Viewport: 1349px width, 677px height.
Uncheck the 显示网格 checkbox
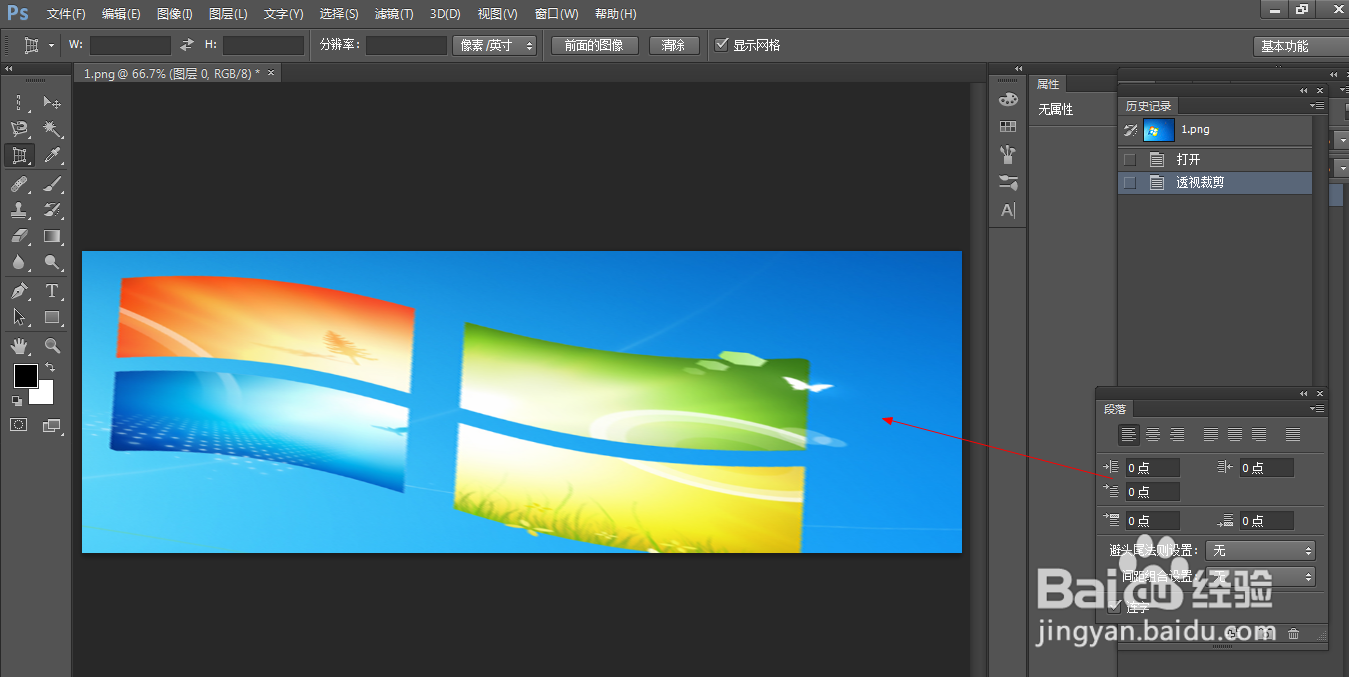point(722,45)
